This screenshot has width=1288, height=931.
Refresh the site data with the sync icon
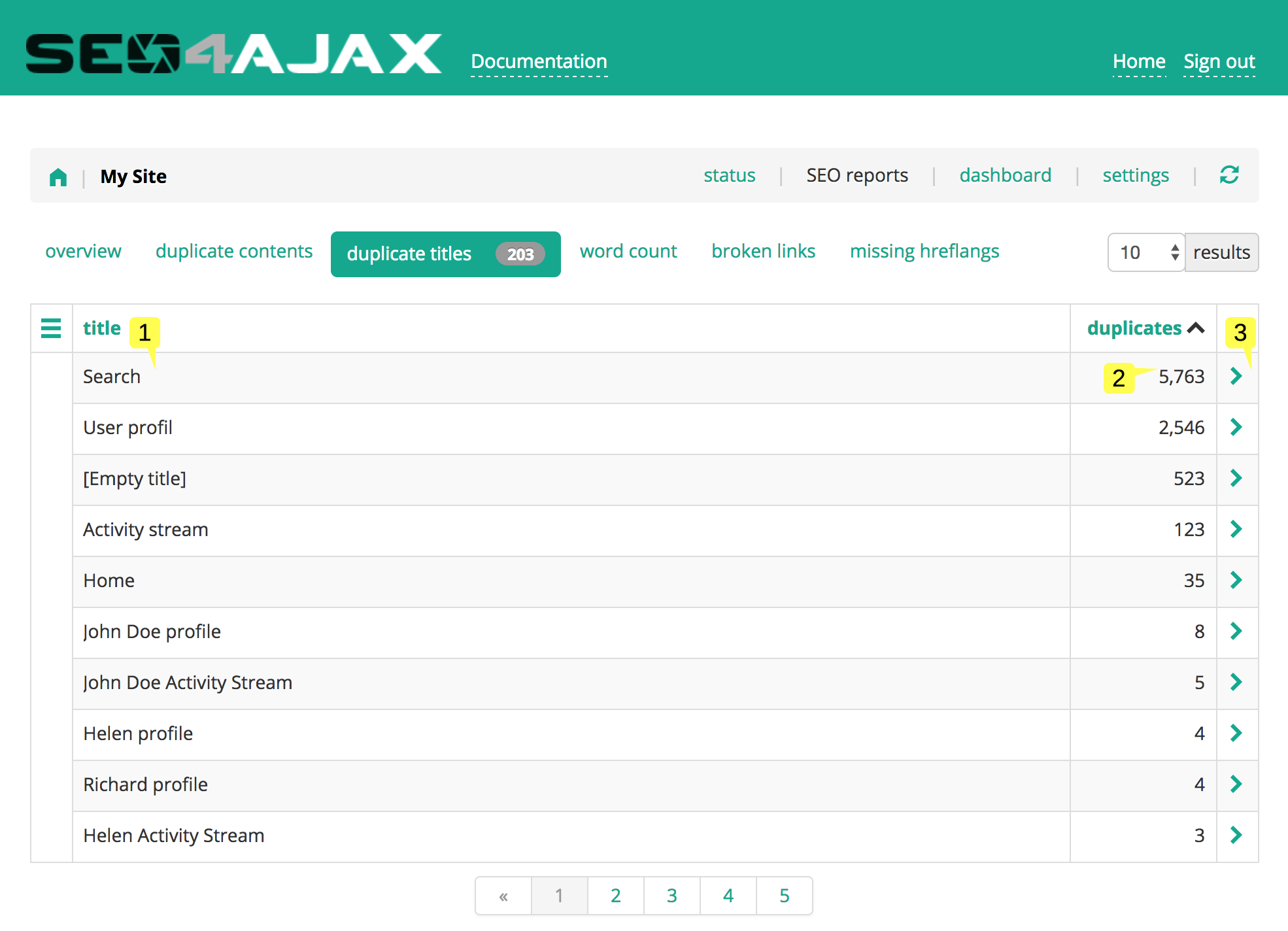point(1229,175)
